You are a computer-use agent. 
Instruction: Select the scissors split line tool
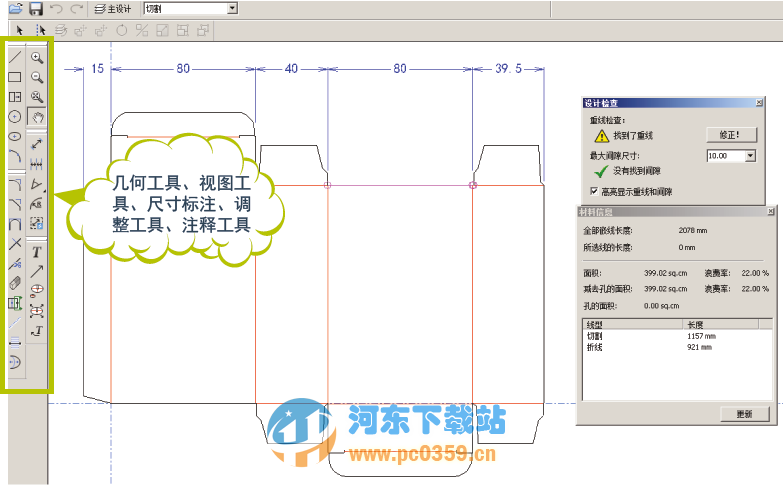15,263
